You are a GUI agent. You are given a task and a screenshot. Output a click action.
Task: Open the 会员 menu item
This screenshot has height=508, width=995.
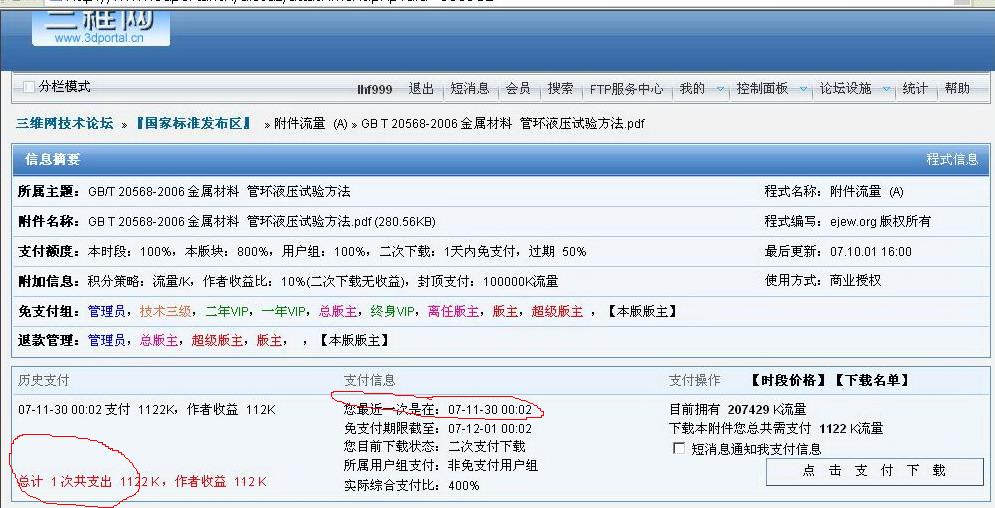[x=518, y=89]
